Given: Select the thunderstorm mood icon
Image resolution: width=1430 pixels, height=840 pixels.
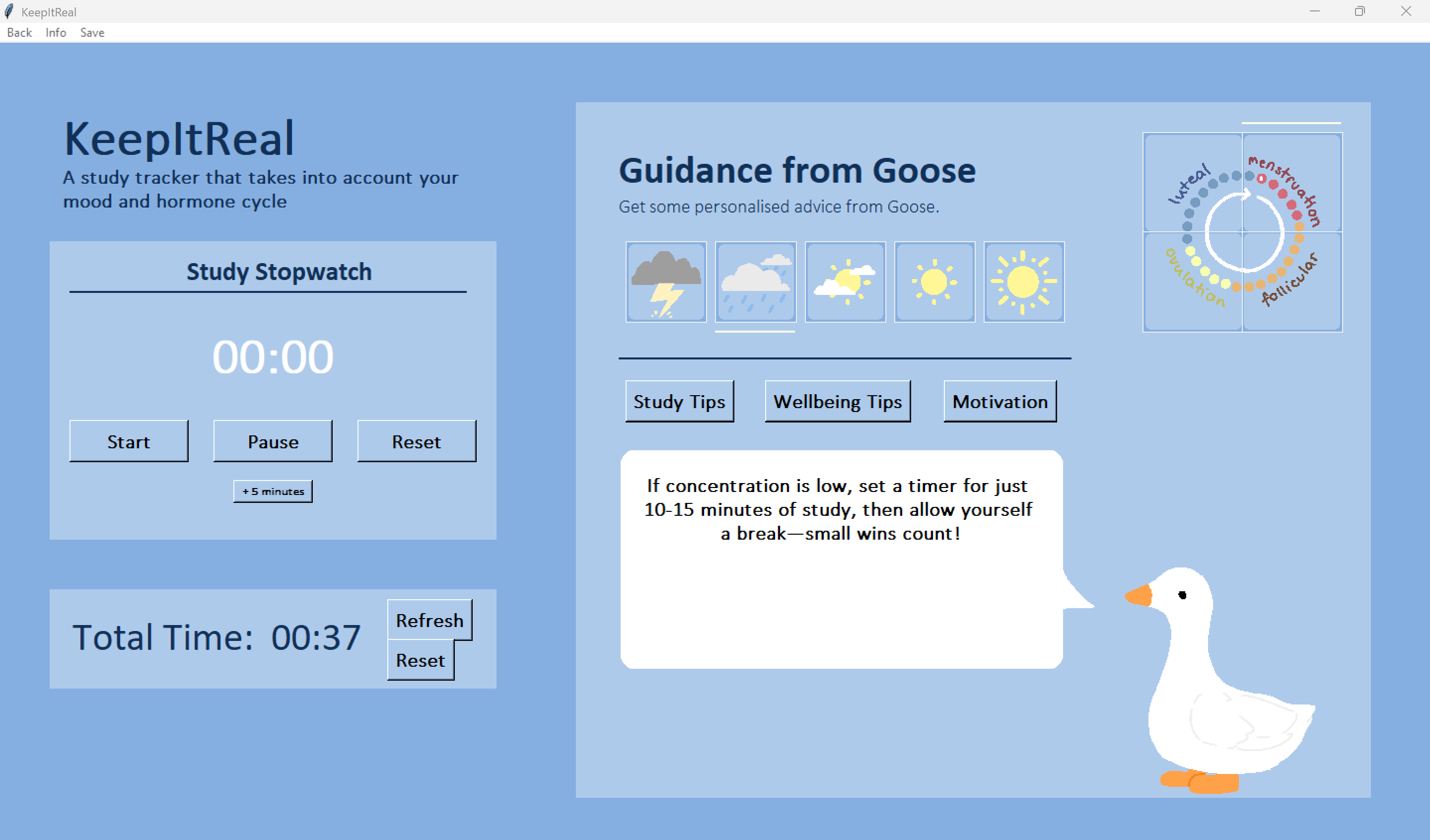Looking at the screenshot, I should [666, 282].
